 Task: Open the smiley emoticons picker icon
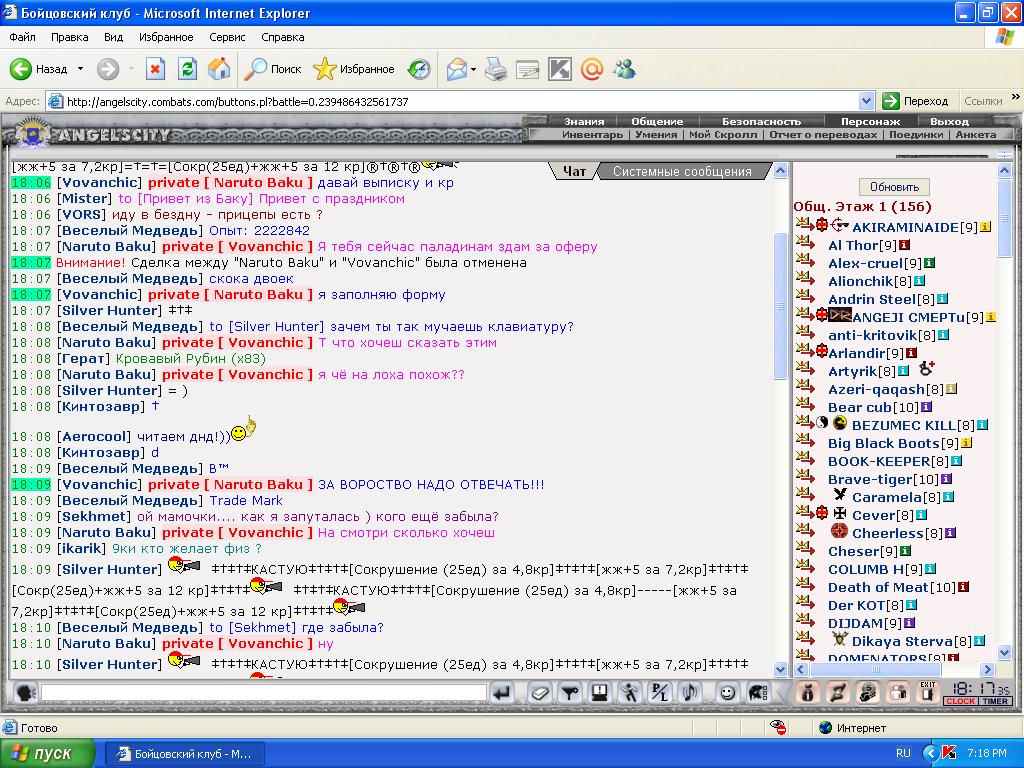coord(727,692)
